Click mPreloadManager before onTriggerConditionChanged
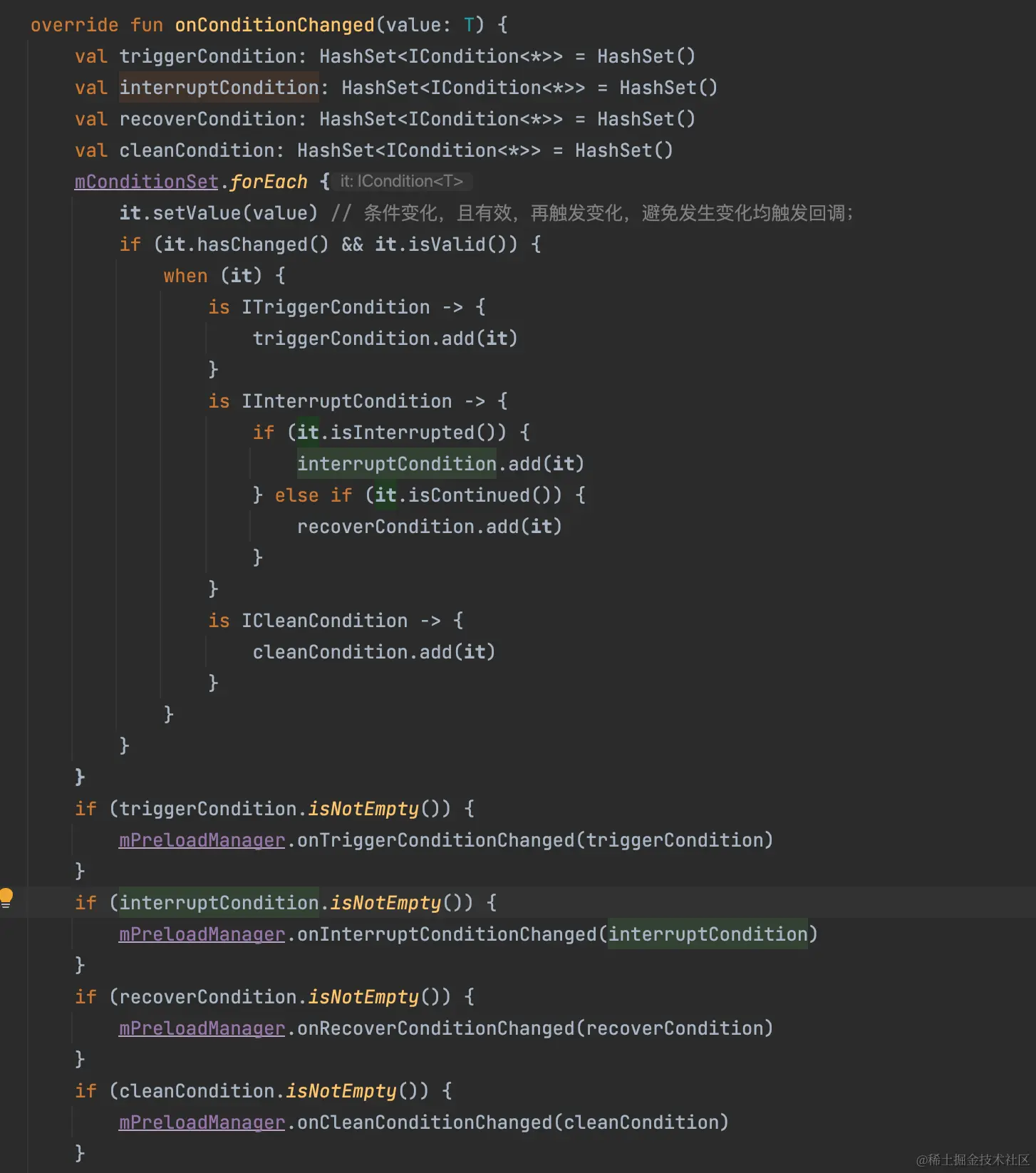Viewport: 1036px width, 1173px height. [202, 840]
